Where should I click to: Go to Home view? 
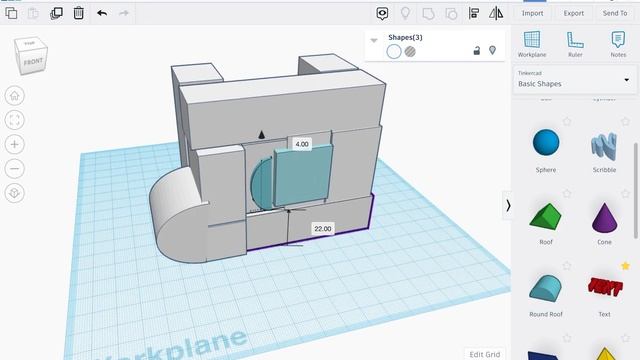(15, 96)
